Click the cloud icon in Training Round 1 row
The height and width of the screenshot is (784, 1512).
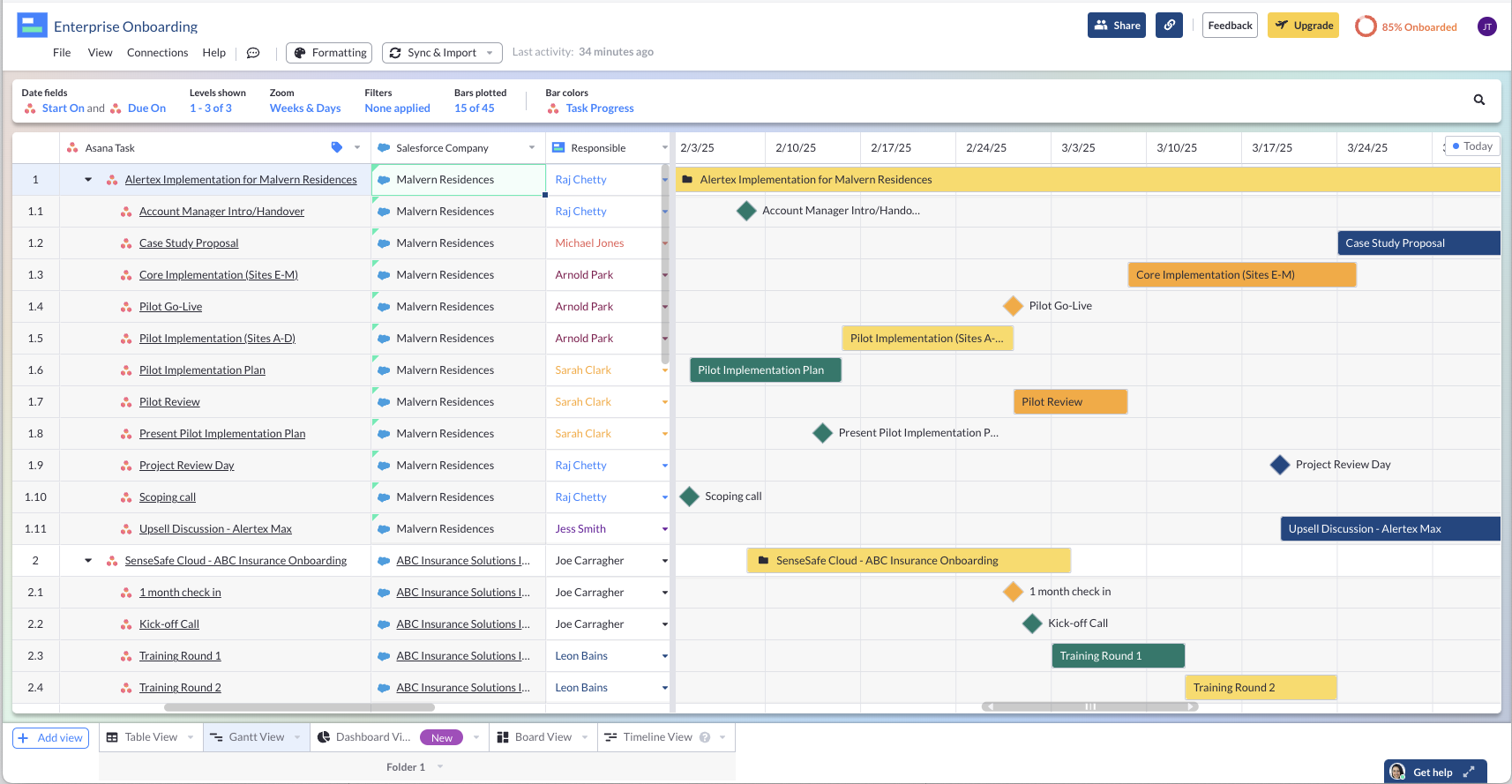point(384,656)
